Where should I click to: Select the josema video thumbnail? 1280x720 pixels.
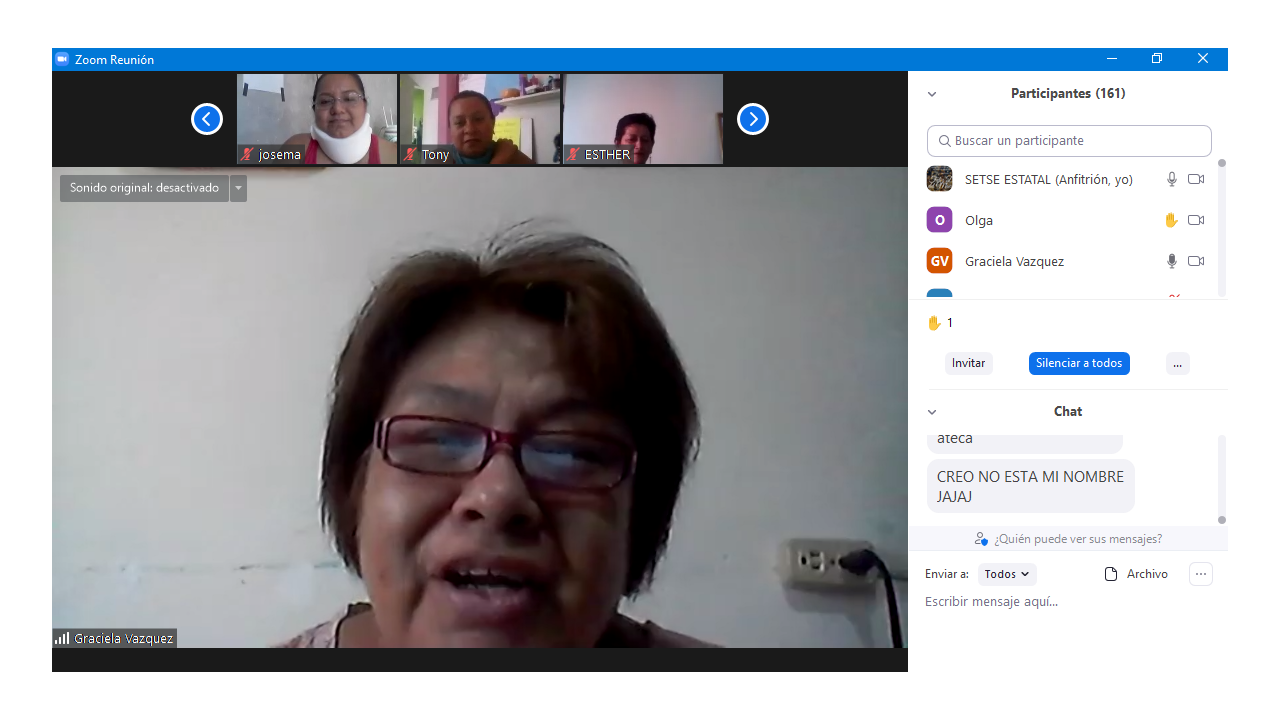[317, 119]
